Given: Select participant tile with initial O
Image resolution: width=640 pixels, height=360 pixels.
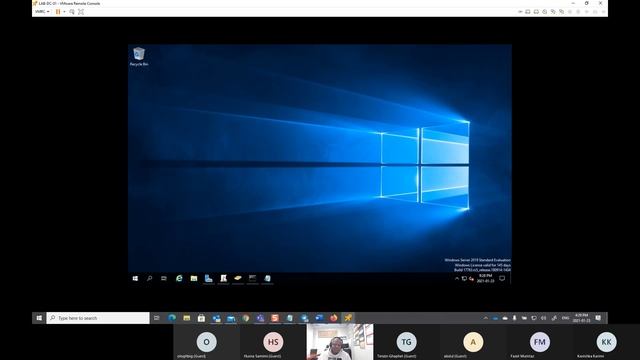Looking at the screenshot, I should point(207,342).
